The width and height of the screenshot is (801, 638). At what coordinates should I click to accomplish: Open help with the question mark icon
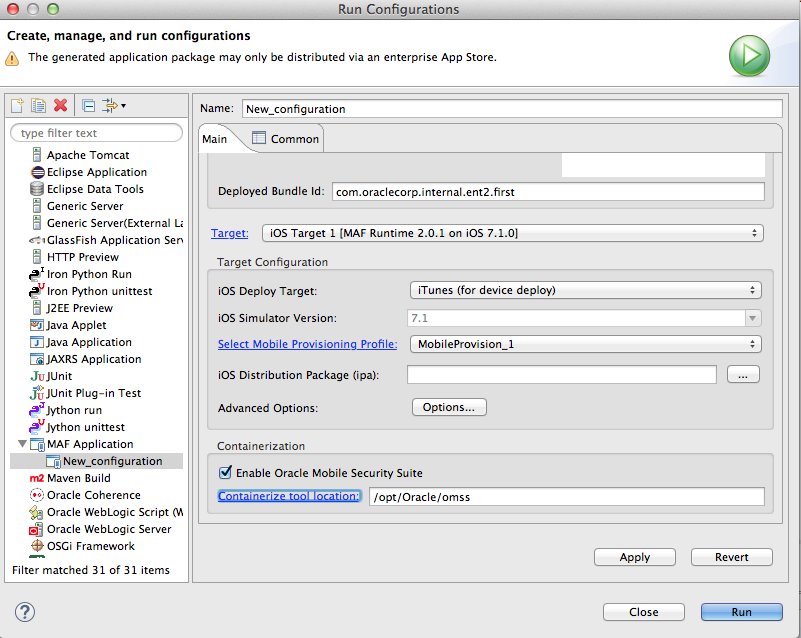[x=25, y=611]
